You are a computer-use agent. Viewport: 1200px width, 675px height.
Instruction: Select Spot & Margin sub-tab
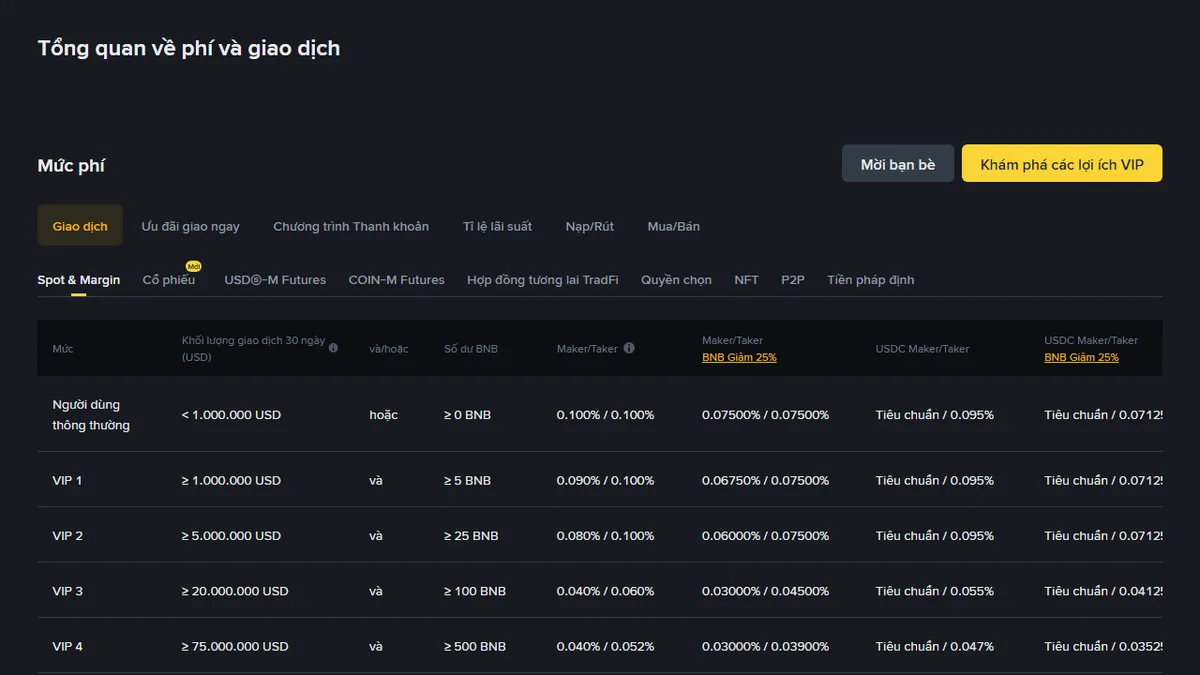click(x=79, y=280)
